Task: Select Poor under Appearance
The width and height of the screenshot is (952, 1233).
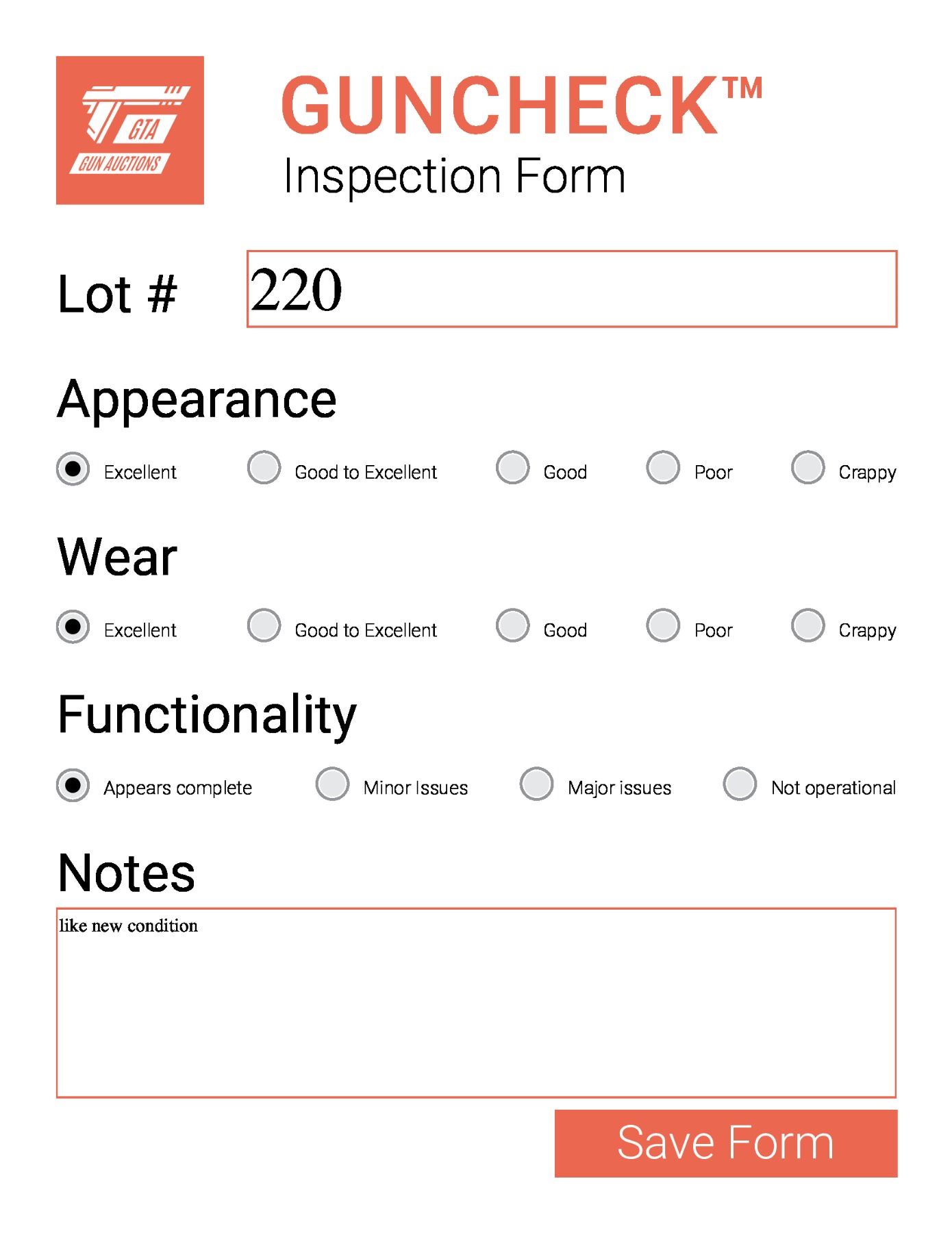Action: coord(663,468)
